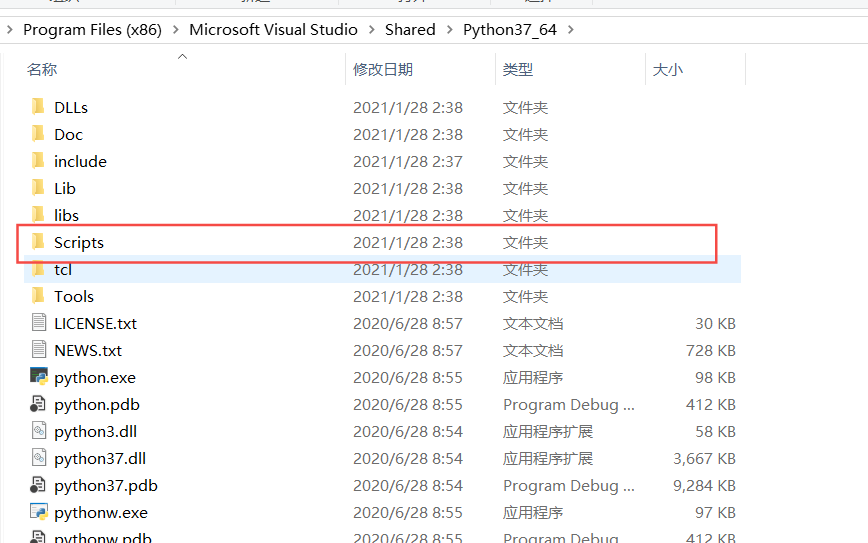Screen dimensions: 868x543
Task: Click the python.pdb file icon
Action: click(x=38, y=404)
